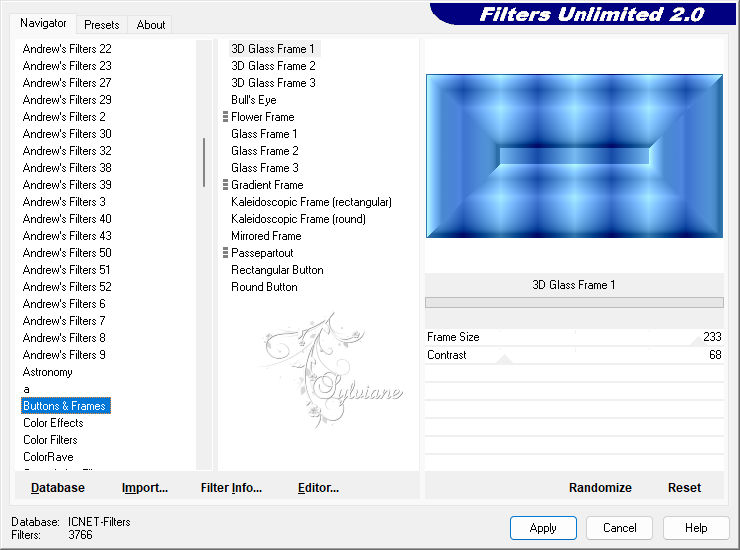This screenshot has width=740, height=550.
Task: Click the blue glass frame preview image
Action: [x=574, y=156]
